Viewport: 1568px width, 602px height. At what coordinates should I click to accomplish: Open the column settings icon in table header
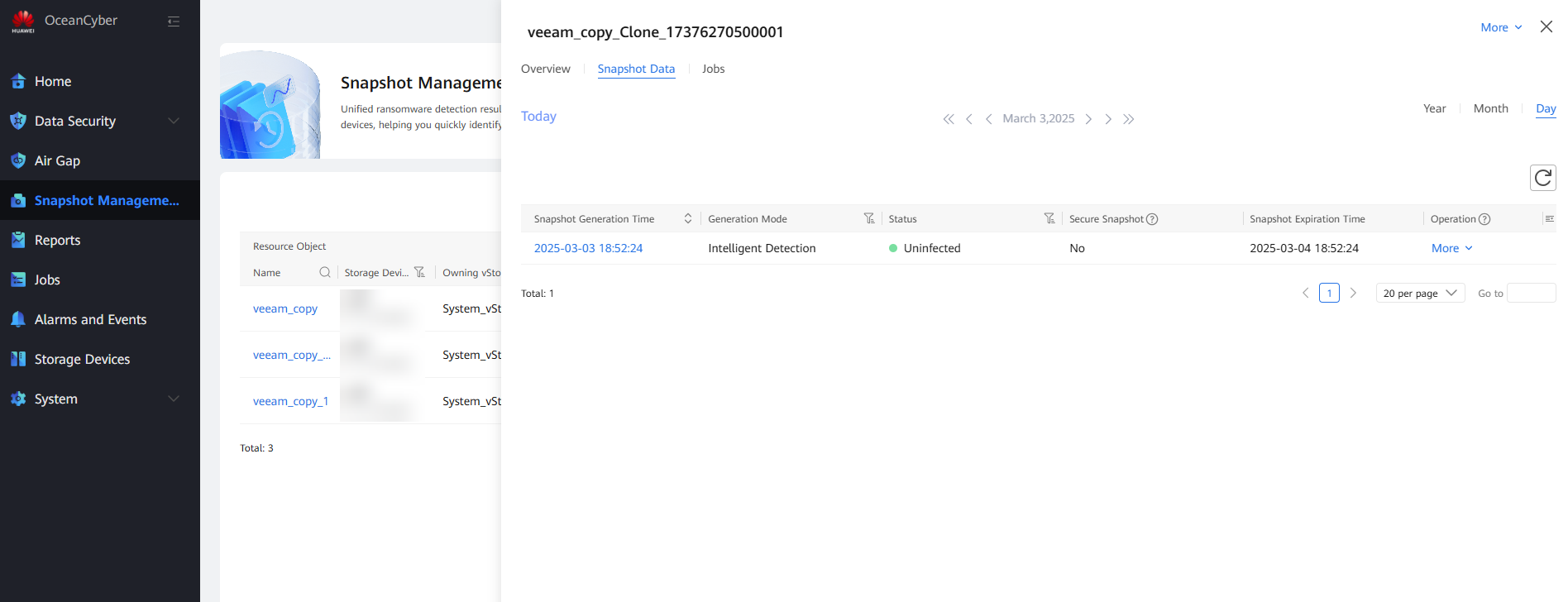[x=1549, y=218]
